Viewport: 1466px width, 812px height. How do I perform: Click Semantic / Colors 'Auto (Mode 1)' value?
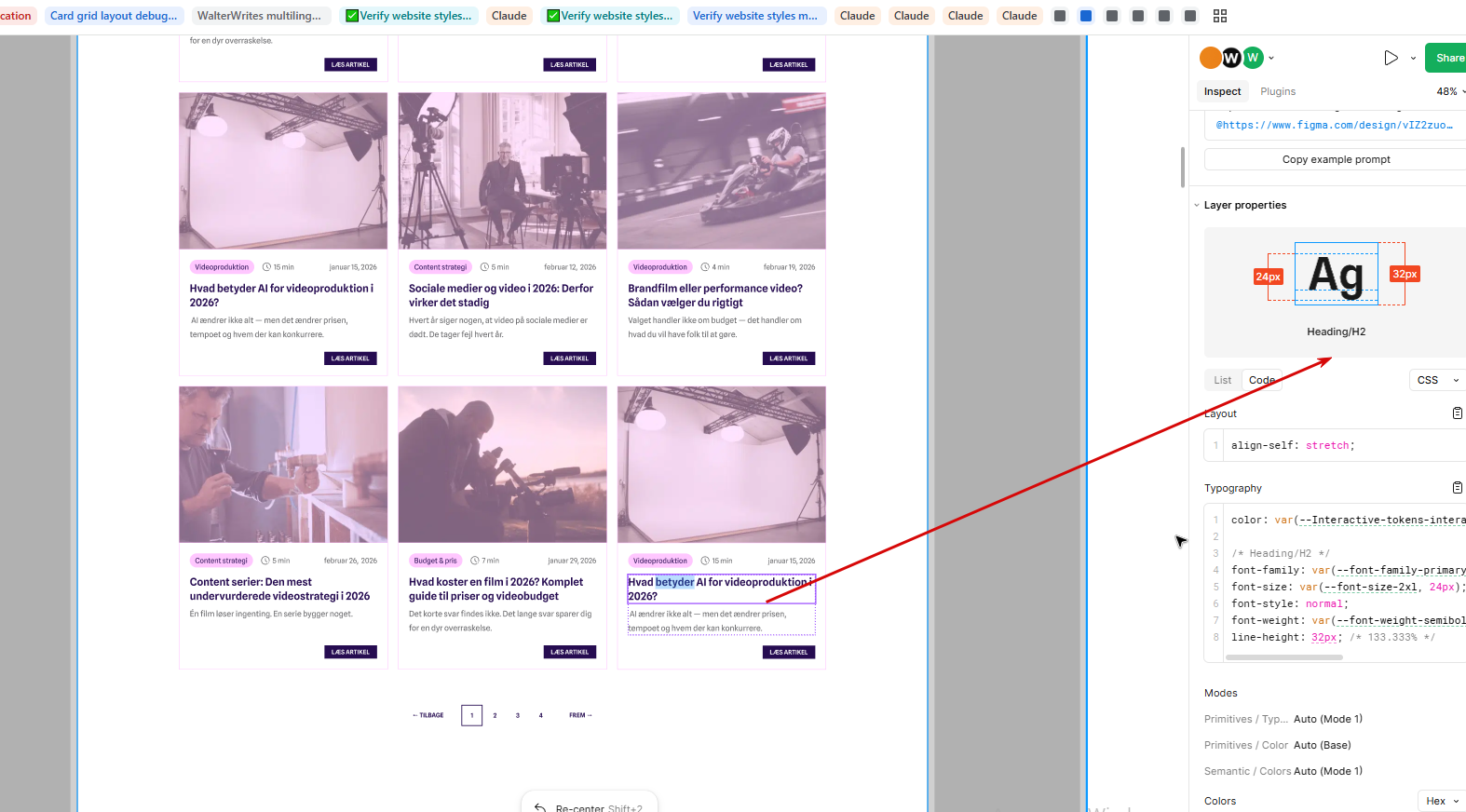[x=1328, y=771]
